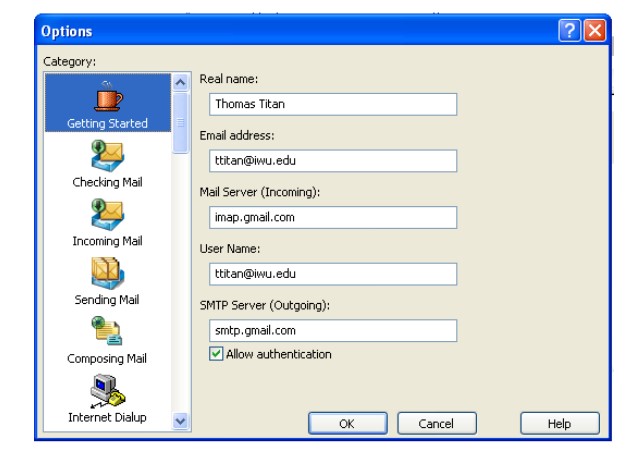Viewport: 636px width, 455px height.
Task: Click the "Allow authentication" label text
Action: (279, 354)
